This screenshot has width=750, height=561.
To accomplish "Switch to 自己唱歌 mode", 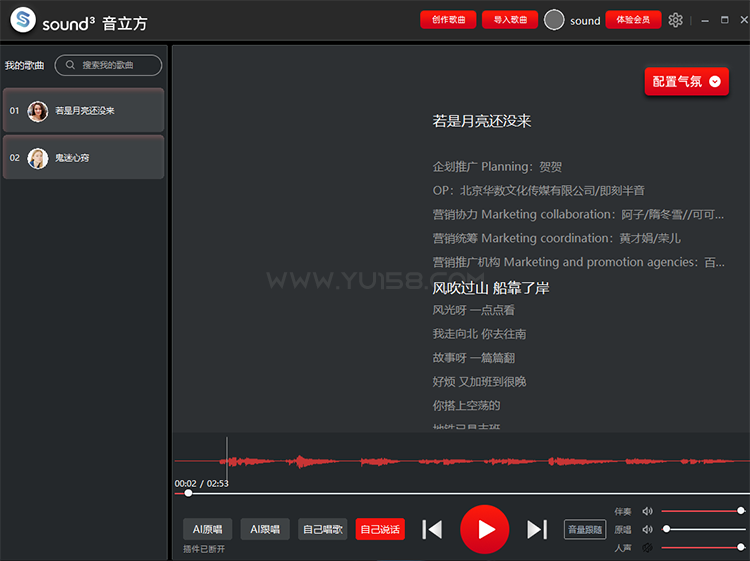I will 323,529.
